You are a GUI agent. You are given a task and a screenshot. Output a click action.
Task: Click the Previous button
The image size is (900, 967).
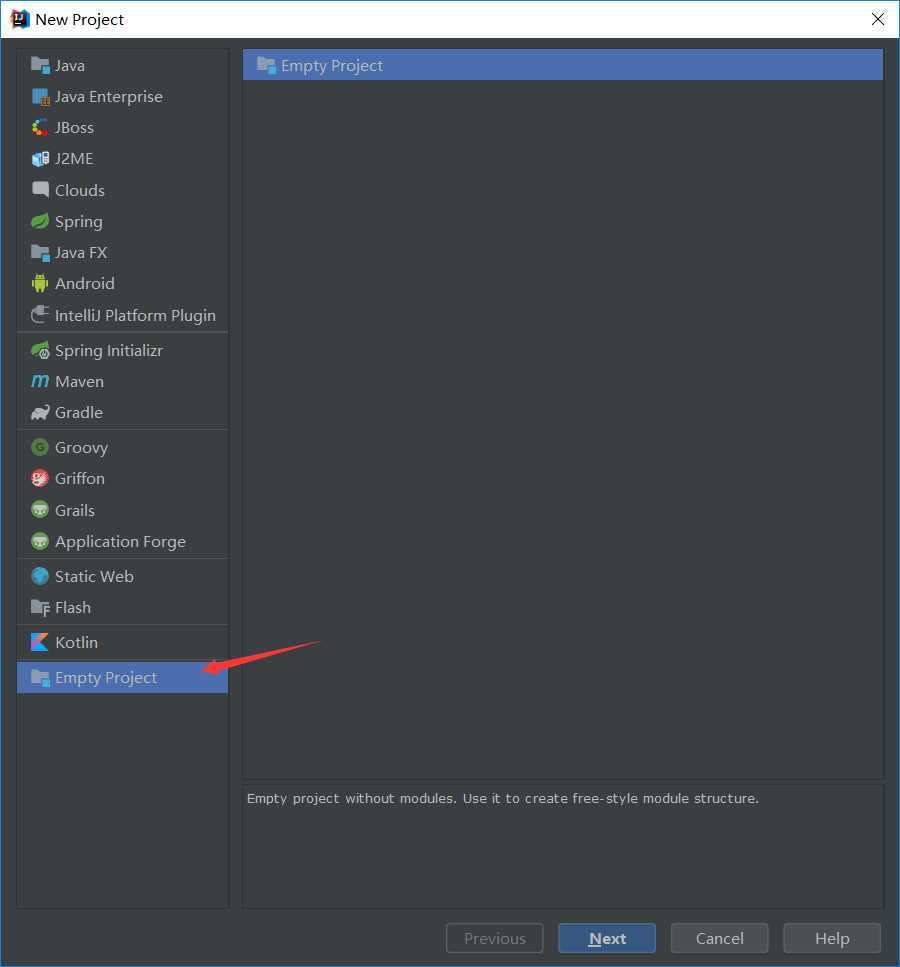[494, 938]
